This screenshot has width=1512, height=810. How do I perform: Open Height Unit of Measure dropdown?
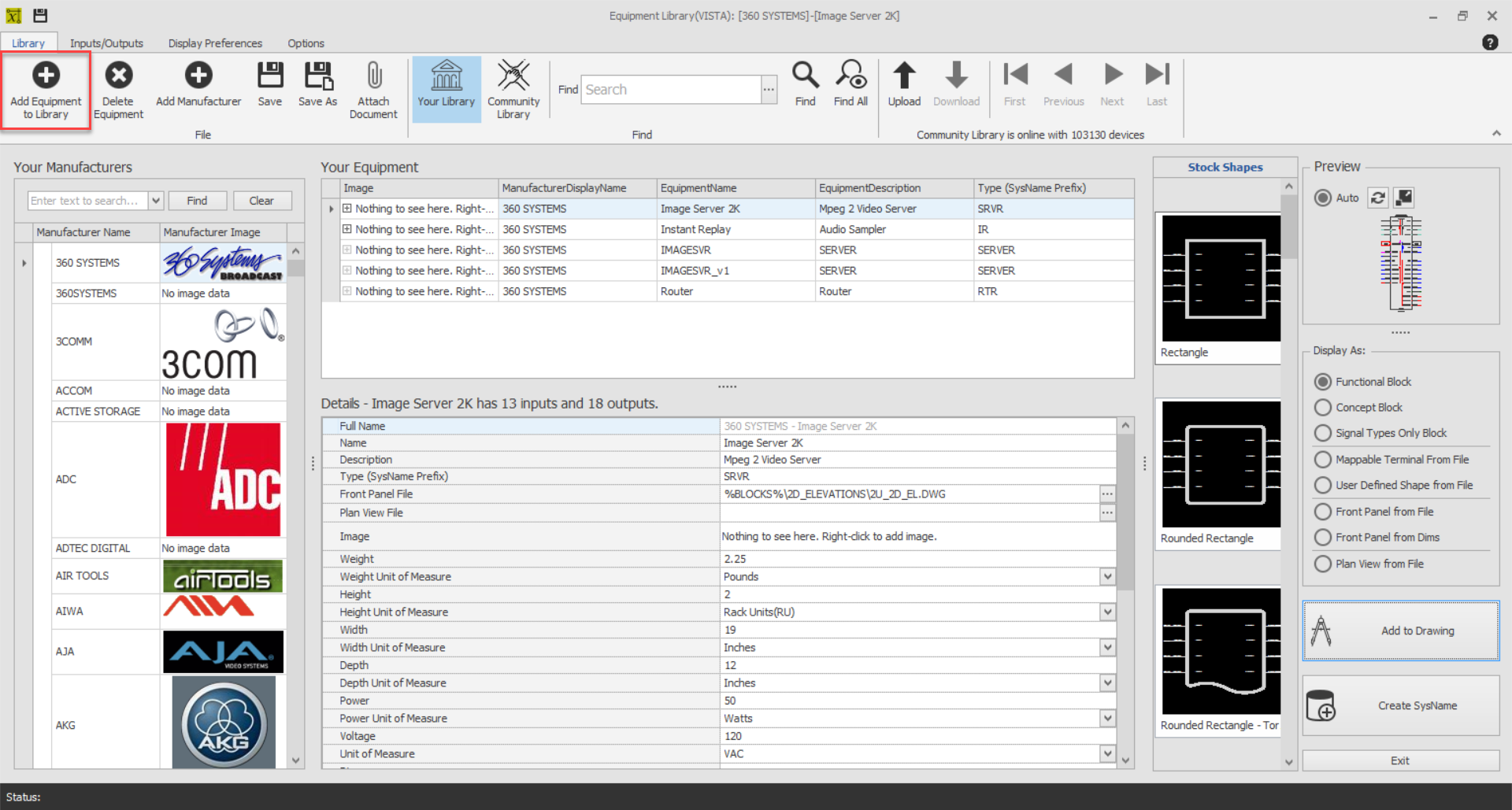pyautogui.click(x=1107, y=612)
